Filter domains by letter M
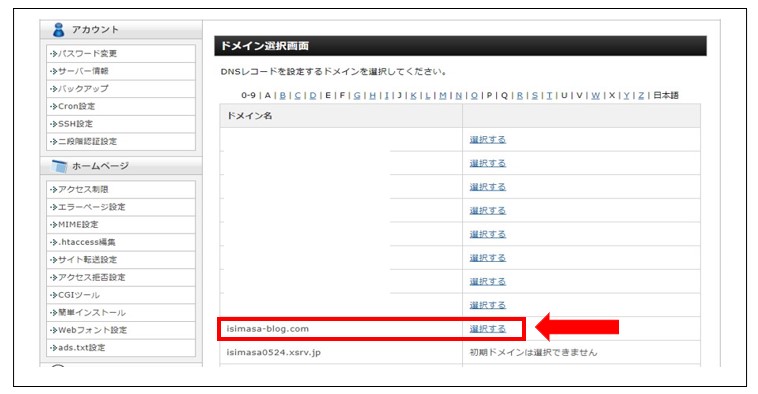The image size is (758, 394). (x=443, y=95)
